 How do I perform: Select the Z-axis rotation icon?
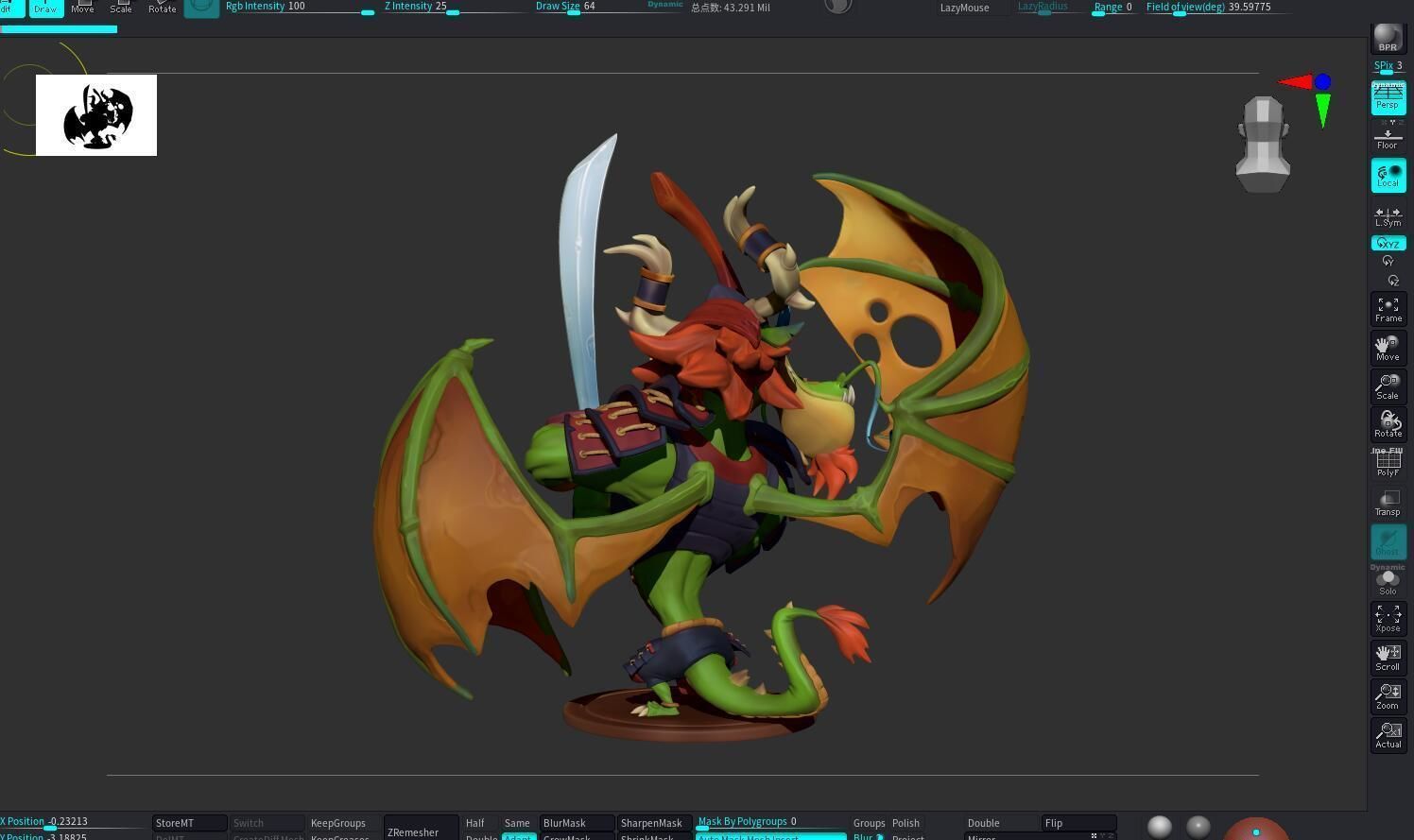click(x=1392, y=281)
